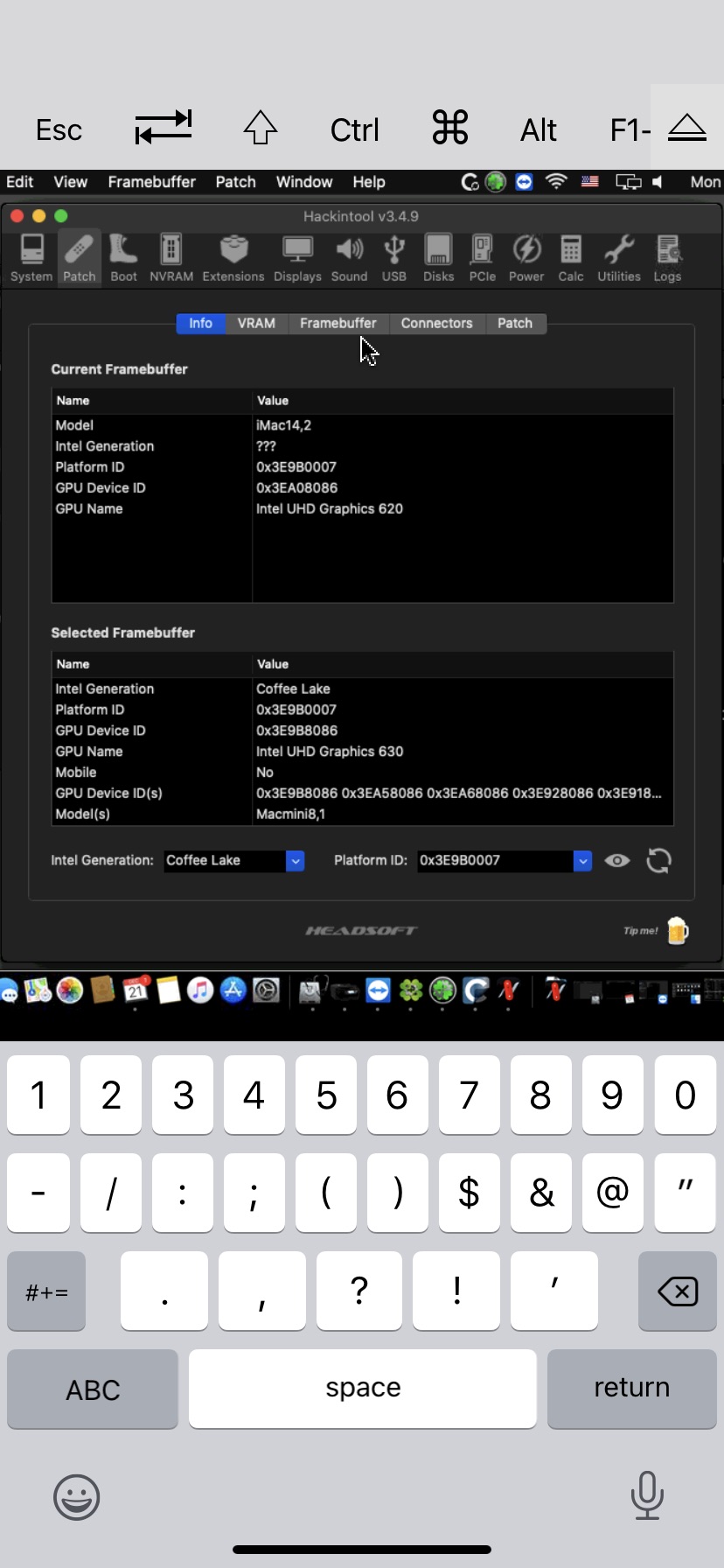This screenshot has height=1568, width=724.
Task: Tap the #+= symbols key
Action: pos(46,1291)
